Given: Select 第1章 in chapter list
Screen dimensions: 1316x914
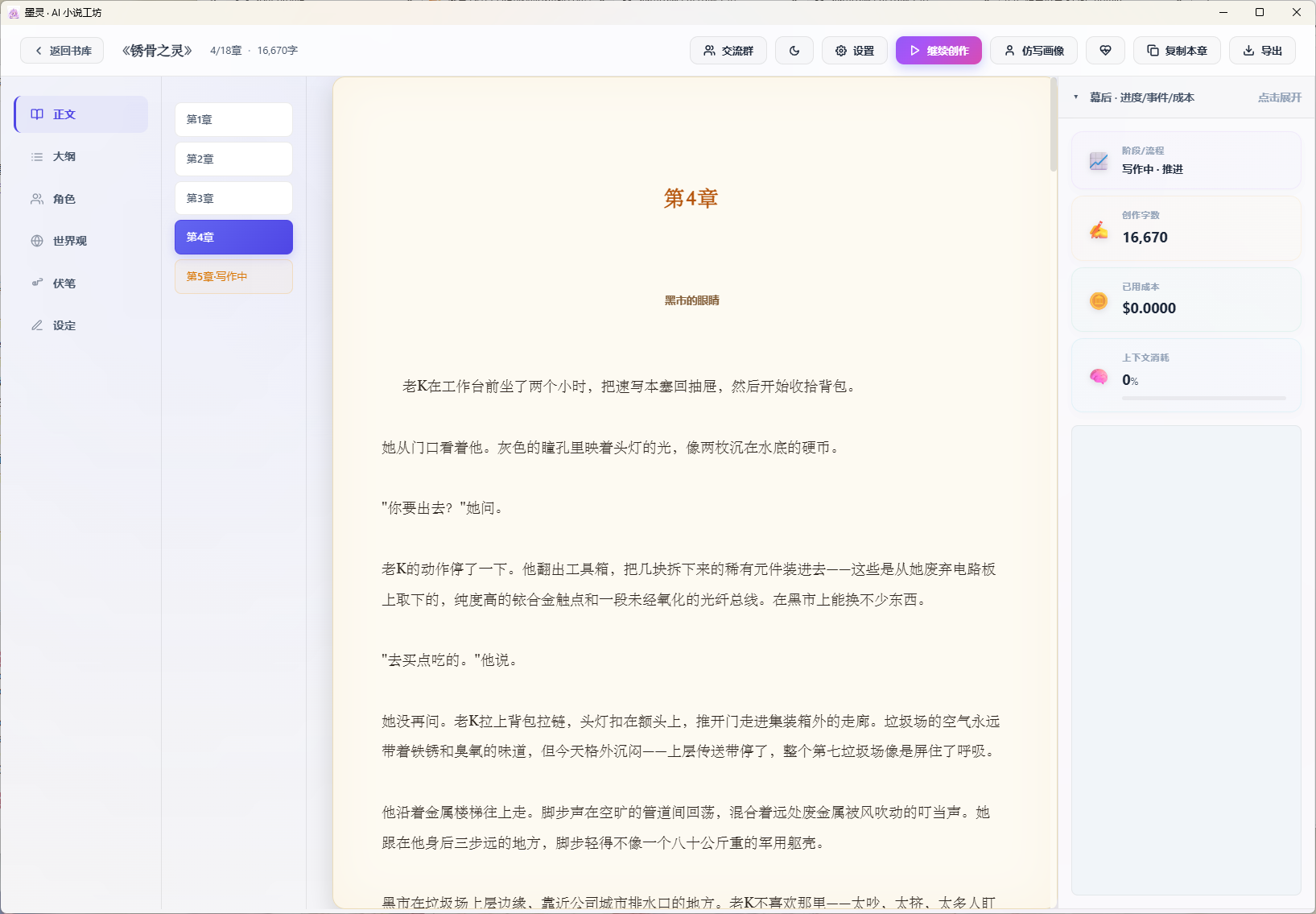Looking at the screenshot, I should 233,119.
